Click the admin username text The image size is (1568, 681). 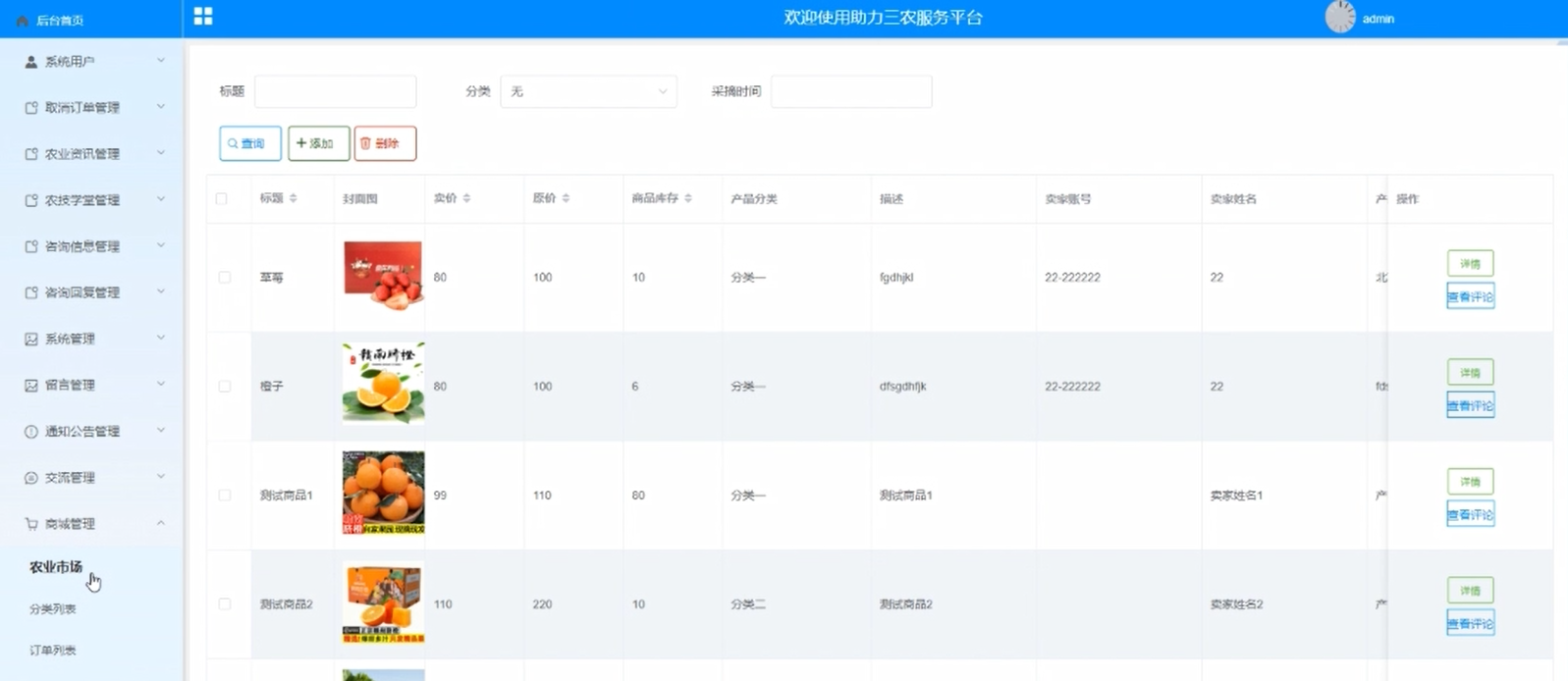pos(1378,19)
